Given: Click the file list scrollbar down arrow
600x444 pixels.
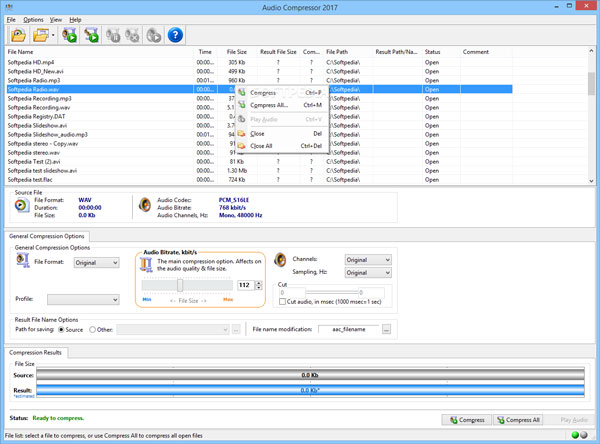Looking at the screenshot, I should point(591,181).
